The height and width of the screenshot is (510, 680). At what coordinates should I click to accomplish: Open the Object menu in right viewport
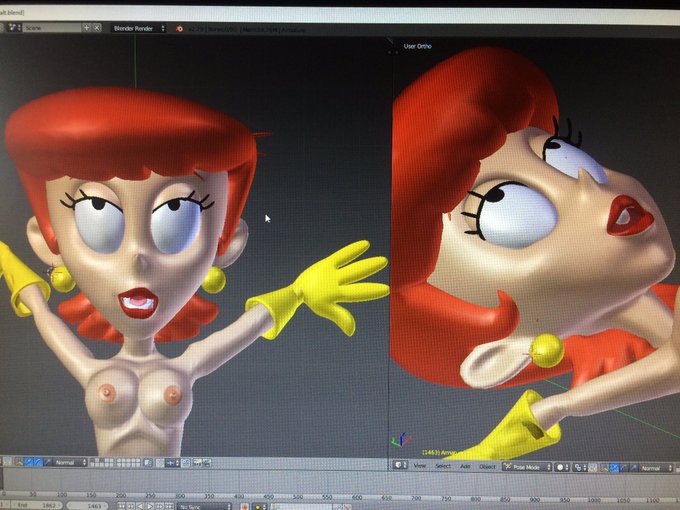(487, 467)
